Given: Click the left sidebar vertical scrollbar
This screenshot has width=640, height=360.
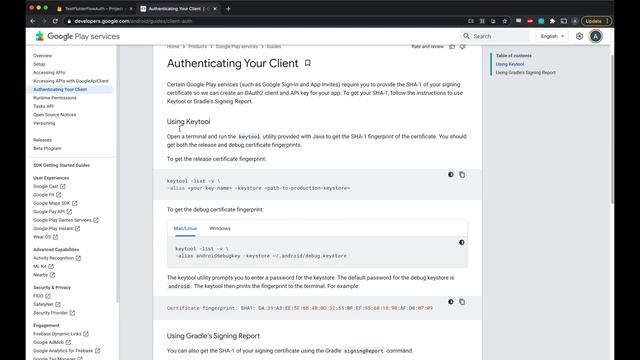Looking at the screenshot, I should click(118, 173).
